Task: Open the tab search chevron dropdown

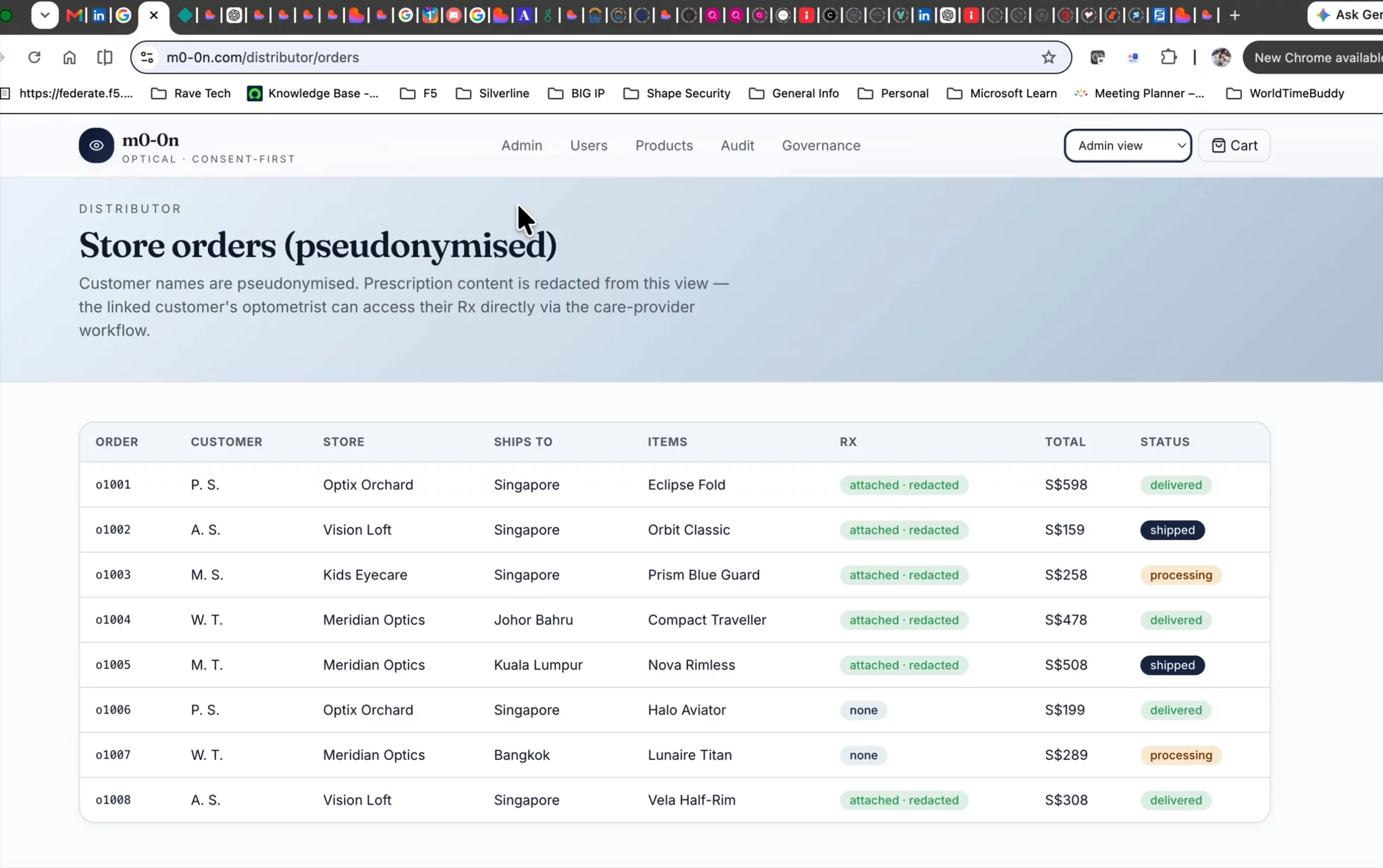Action: (45, 15)
